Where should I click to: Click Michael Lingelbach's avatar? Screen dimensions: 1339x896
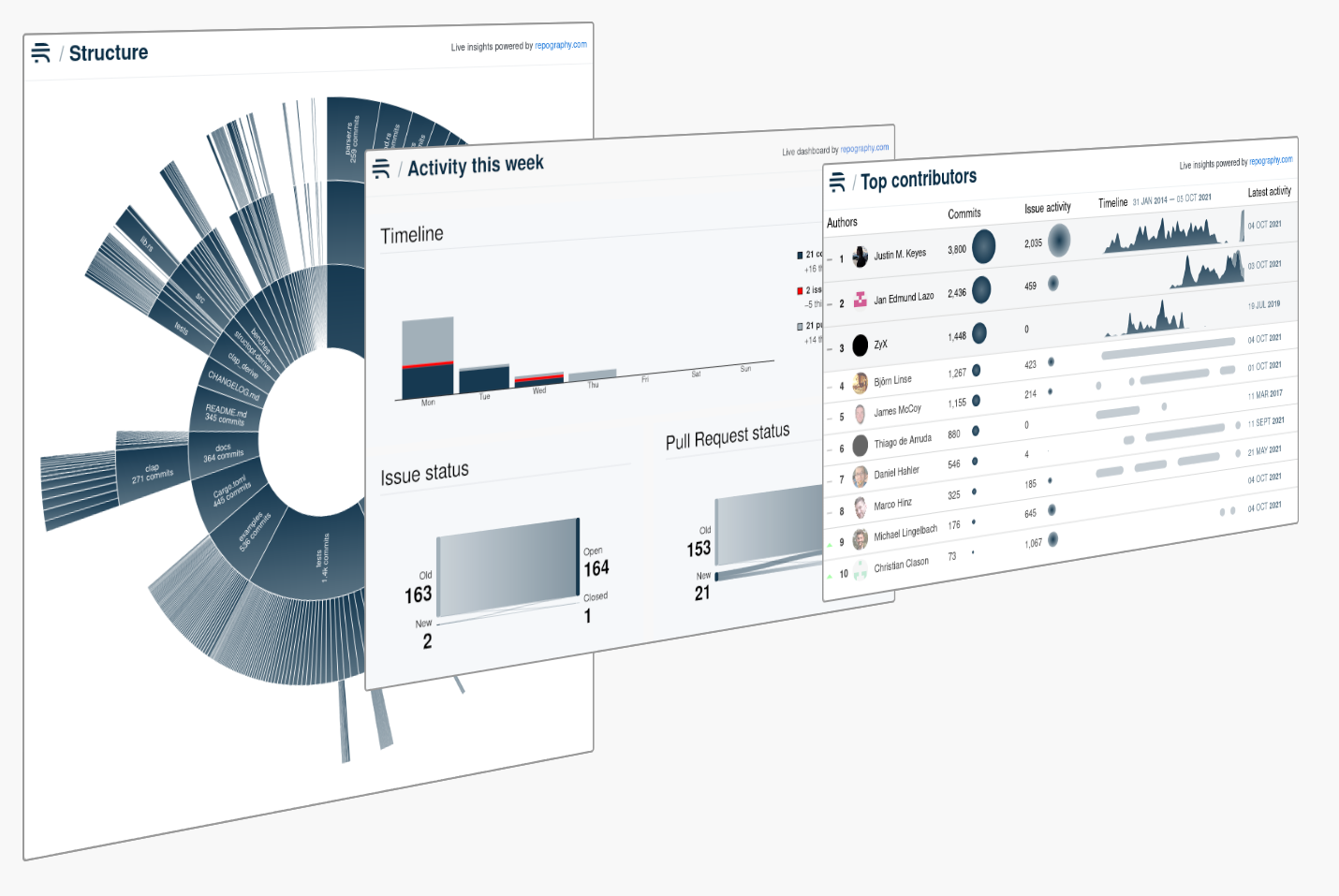point(860,538)
